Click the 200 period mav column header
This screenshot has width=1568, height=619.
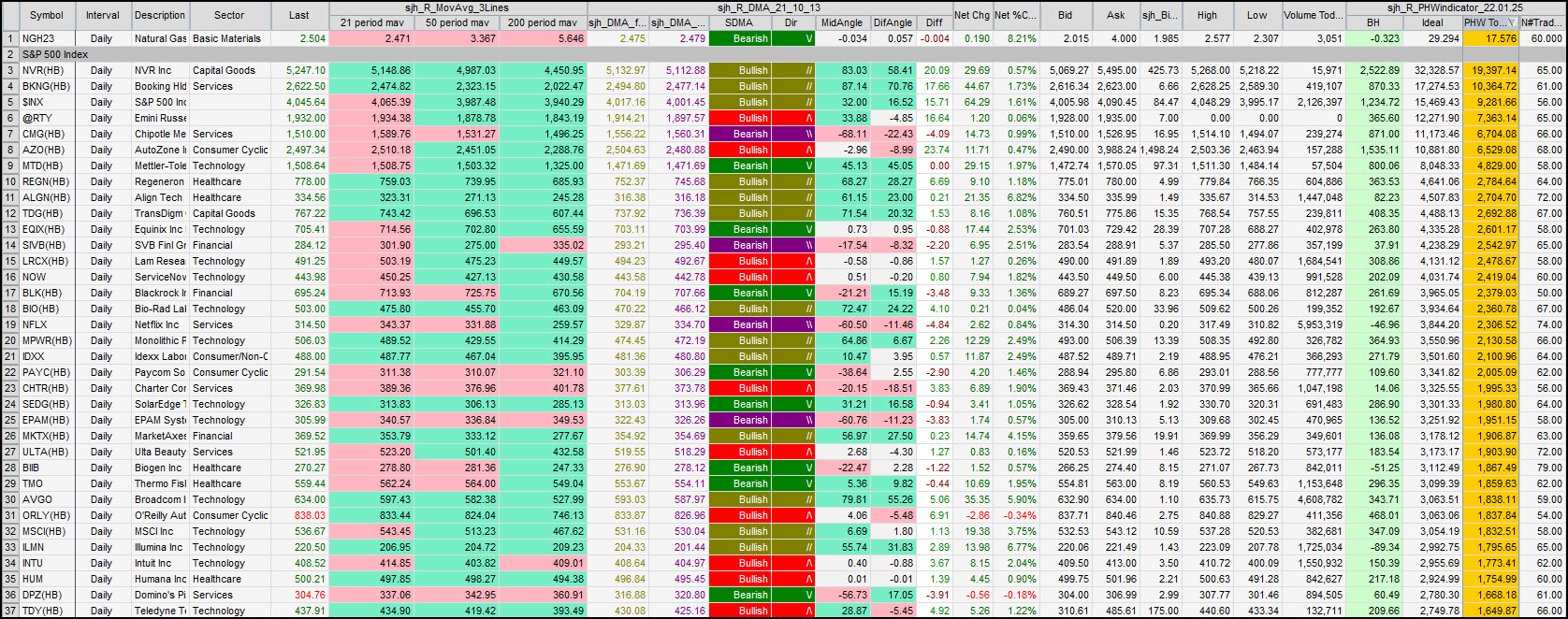pos(544,22)
